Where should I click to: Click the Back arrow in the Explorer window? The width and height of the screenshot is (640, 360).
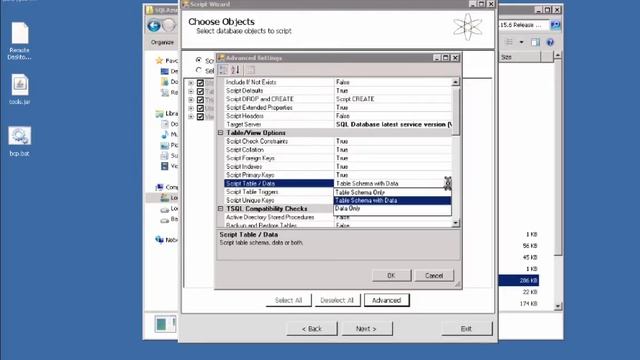tap(154, 26)
